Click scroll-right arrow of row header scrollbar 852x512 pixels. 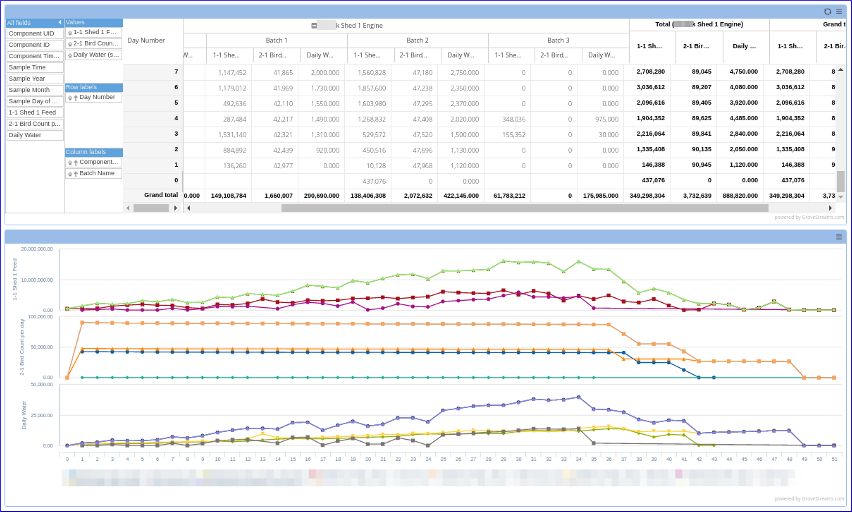pyautogui.click(x=175, y=208)
